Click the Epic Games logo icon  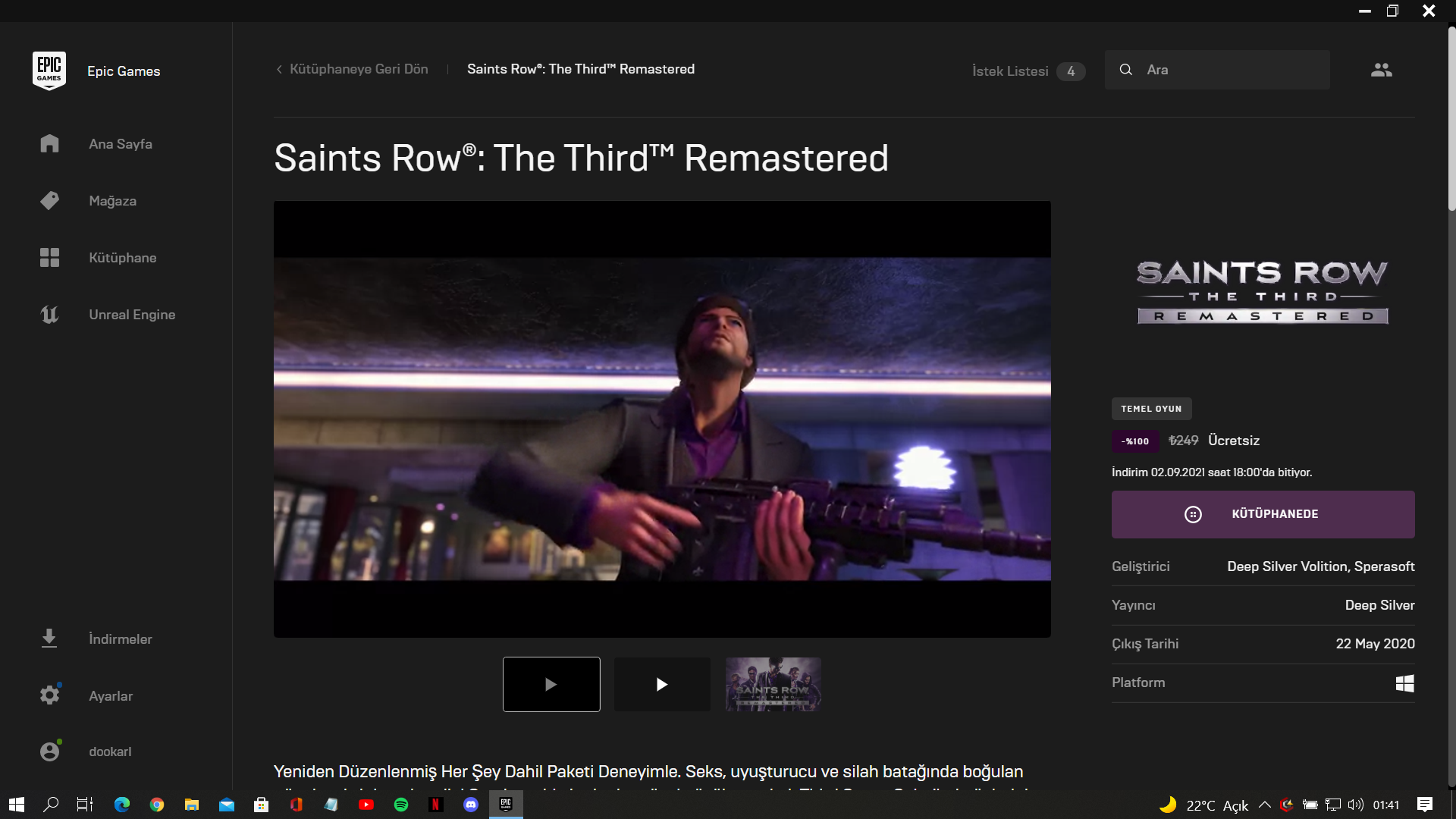[x=49, y=71]
